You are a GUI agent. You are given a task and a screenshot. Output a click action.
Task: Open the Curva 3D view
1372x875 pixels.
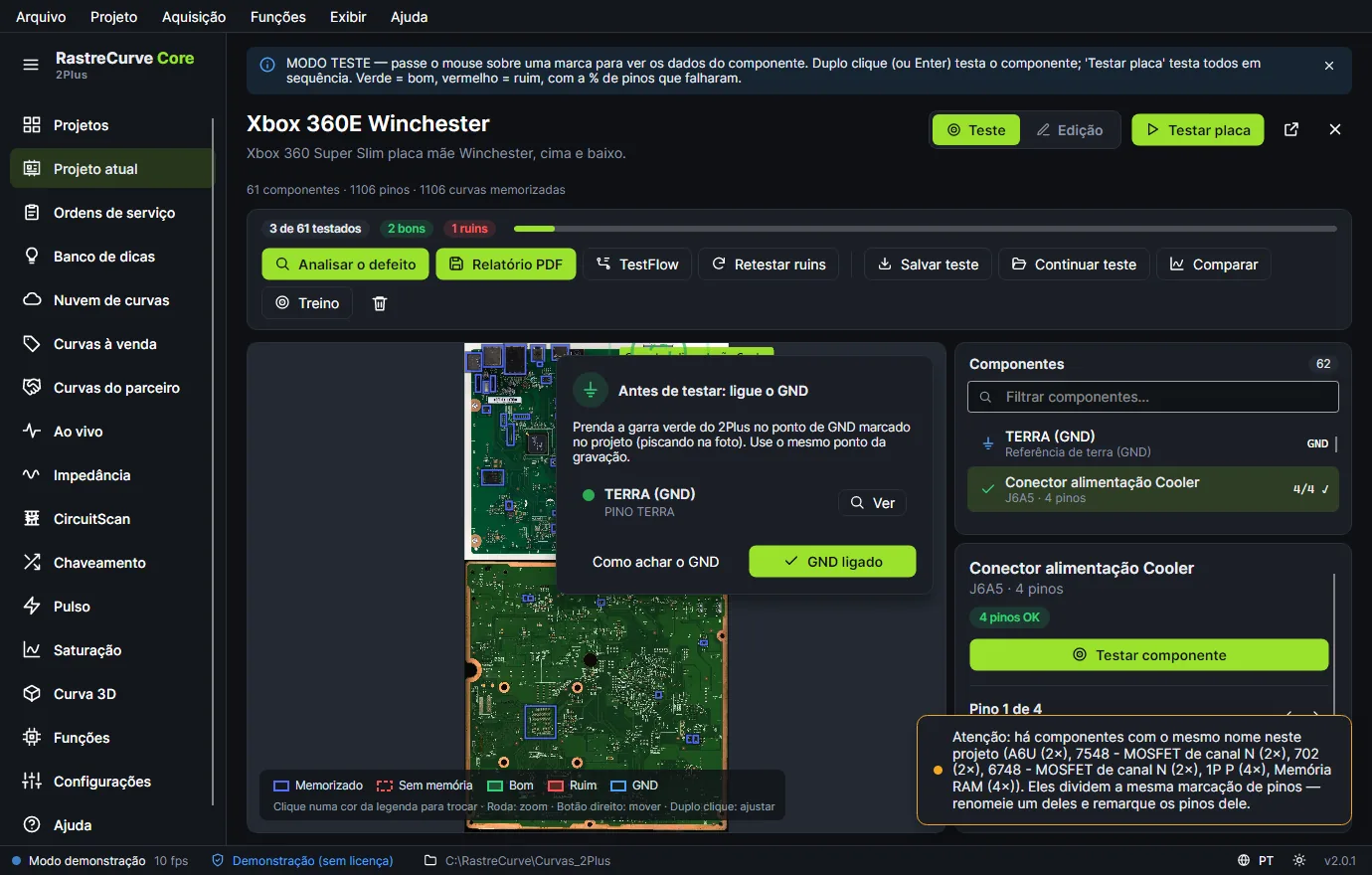coord(111,694)
